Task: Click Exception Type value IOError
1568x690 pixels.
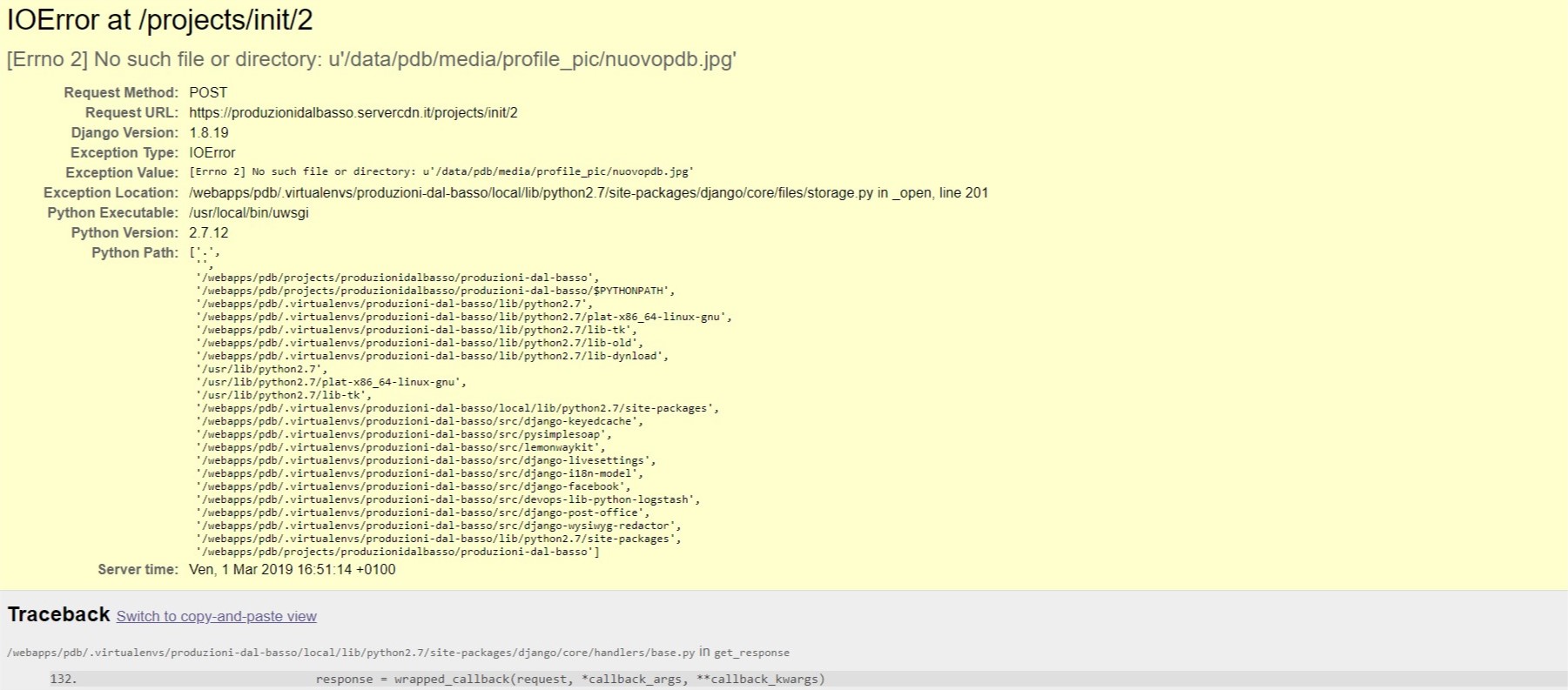Action: click(212, 152)
